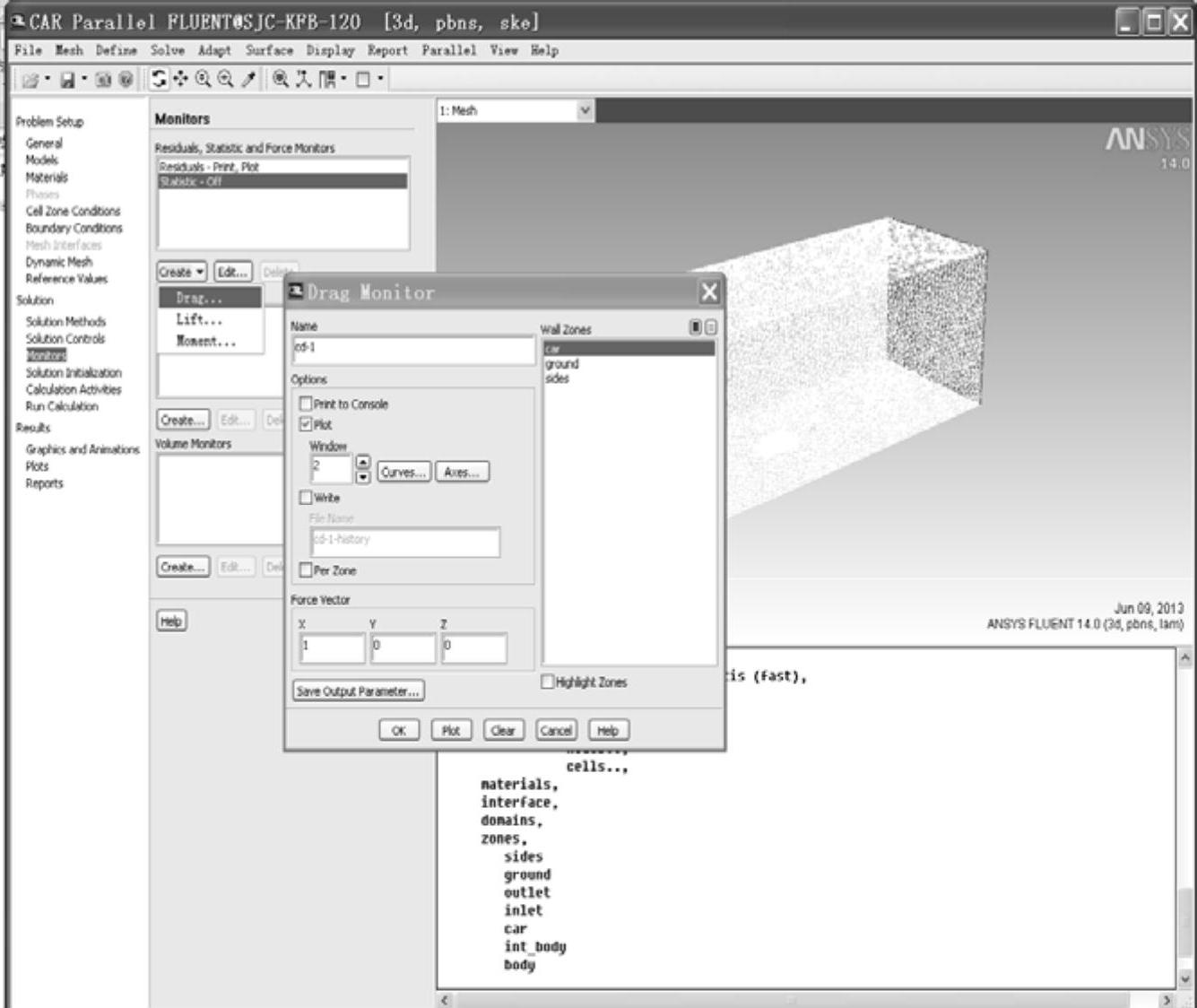Open Solution Initialization in navigation tree
1197x1008 pixels.
click(74, 372)
